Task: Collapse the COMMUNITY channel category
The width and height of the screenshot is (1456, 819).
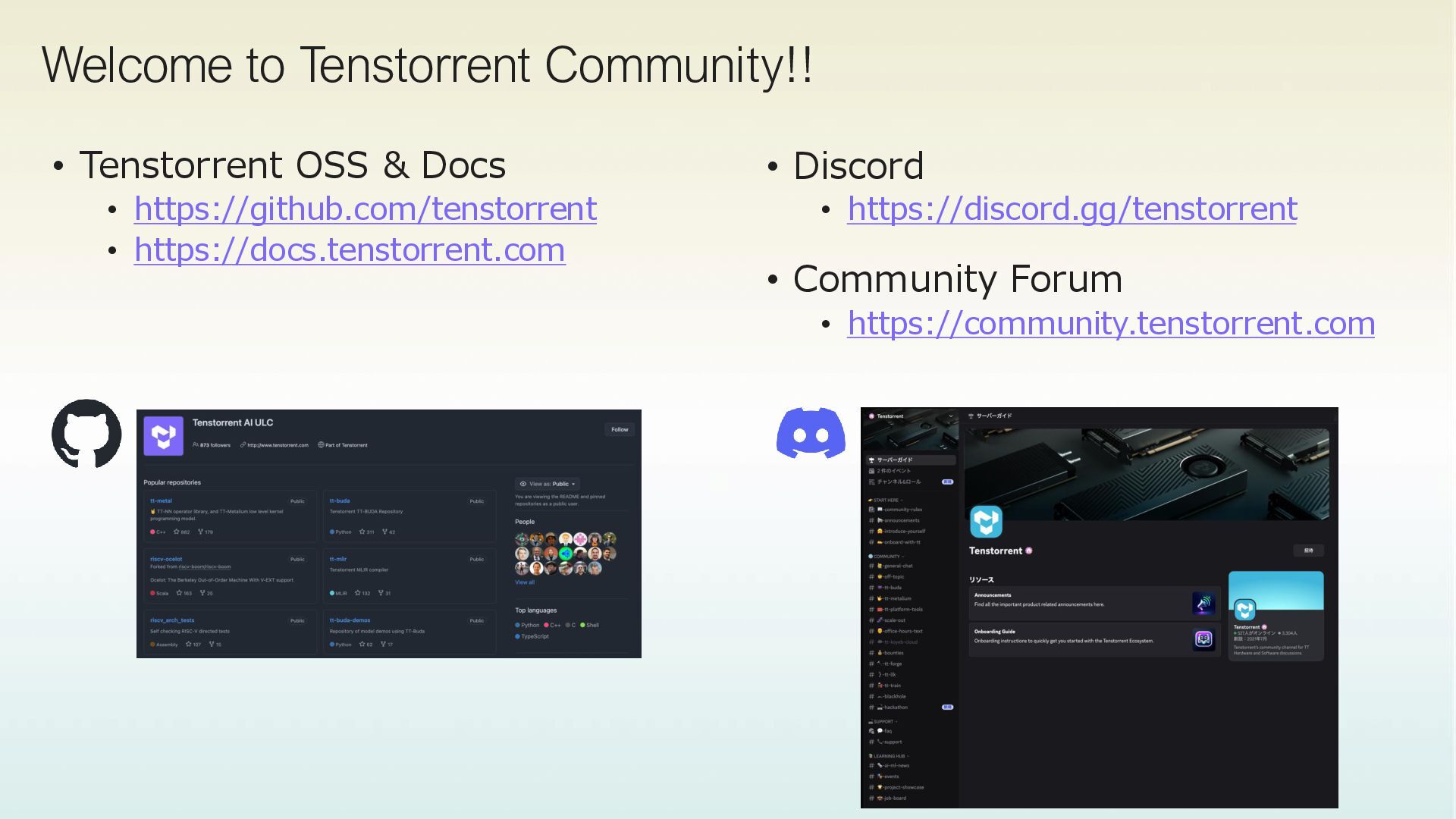Action: [x=886, y=557]
